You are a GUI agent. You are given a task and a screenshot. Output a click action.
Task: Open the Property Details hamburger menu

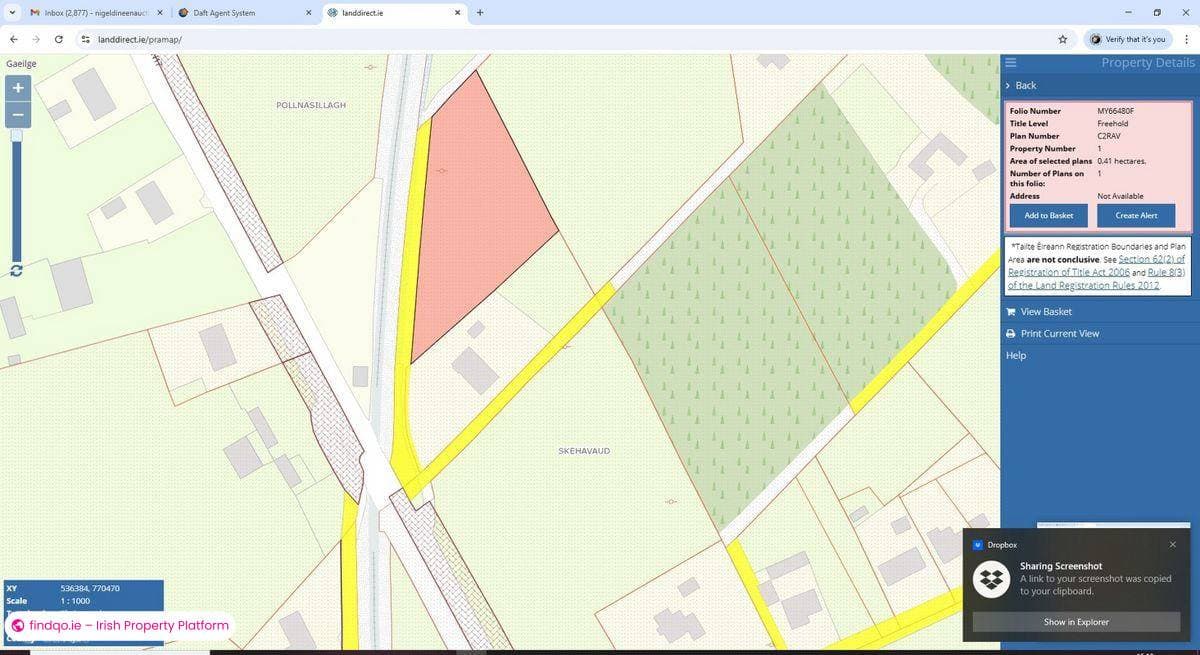coord(1010,62)
